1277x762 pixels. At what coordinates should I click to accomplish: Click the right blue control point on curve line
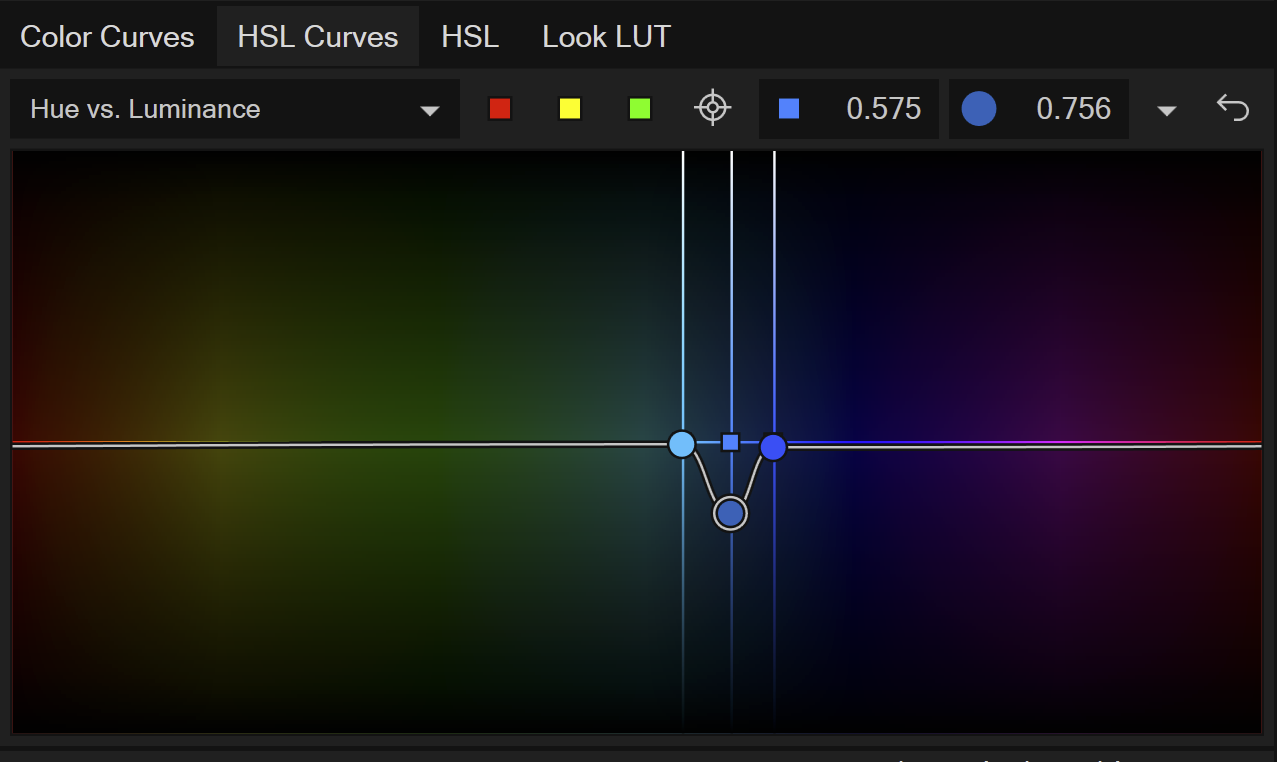773,447
